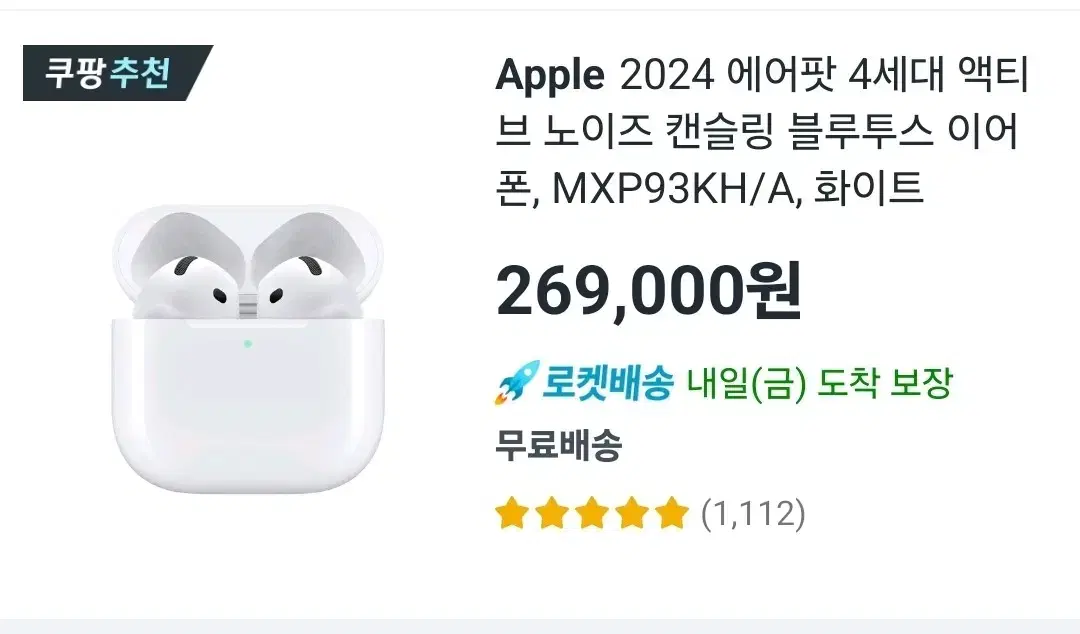
Task: Click the 쿠팡추천 badge
Action: (x=118, y=73)
